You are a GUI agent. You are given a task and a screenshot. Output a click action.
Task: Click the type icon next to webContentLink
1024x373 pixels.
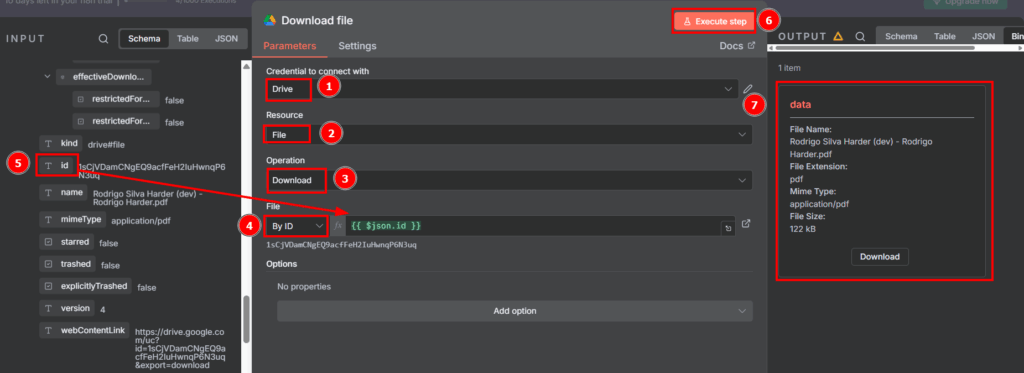(48, 331)
